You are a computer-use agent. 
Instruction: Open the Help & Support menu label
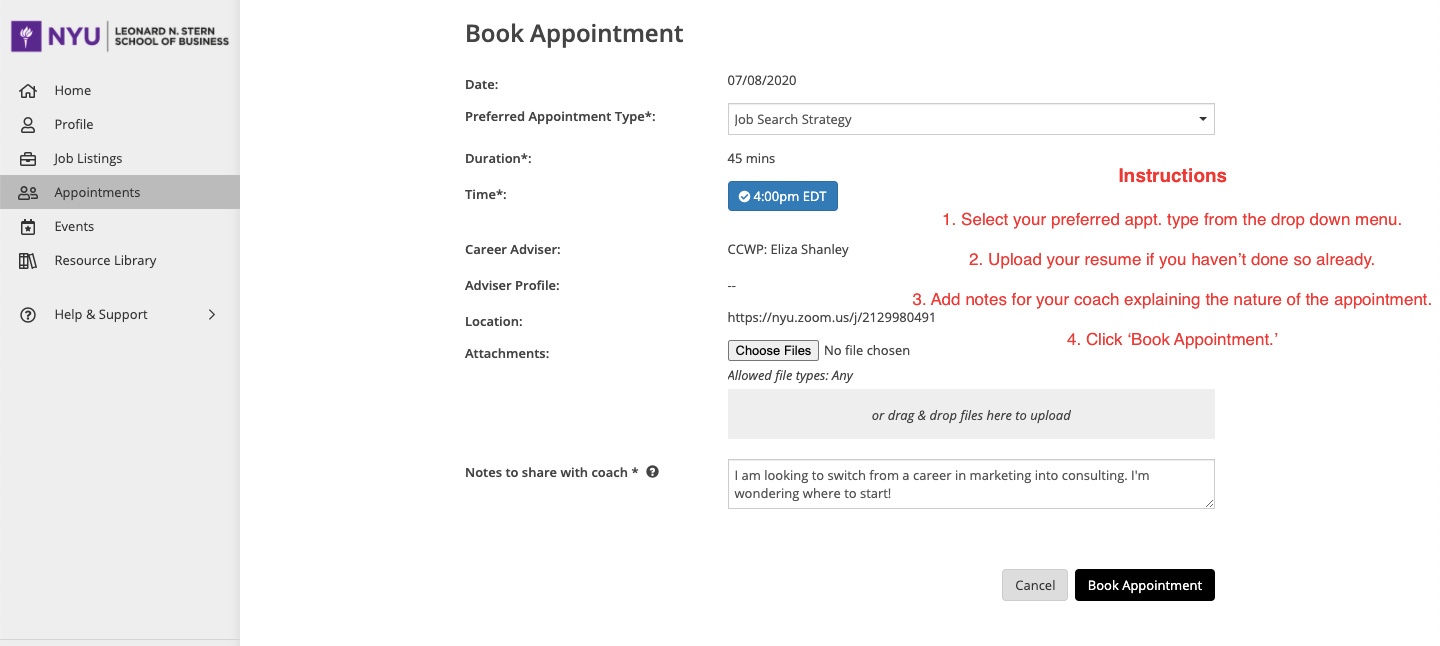click(x=101, y=315)
